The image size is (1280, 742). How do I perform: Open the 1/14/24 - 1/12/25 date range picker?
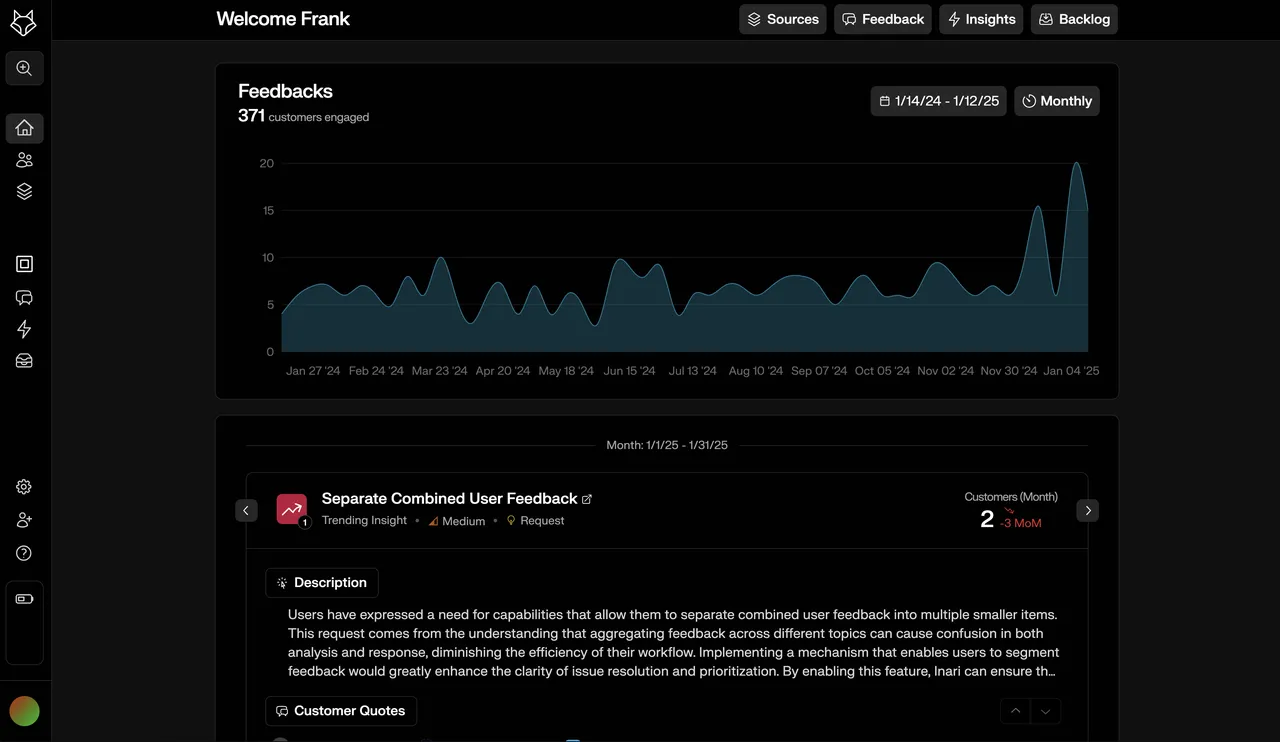point(939,101)
